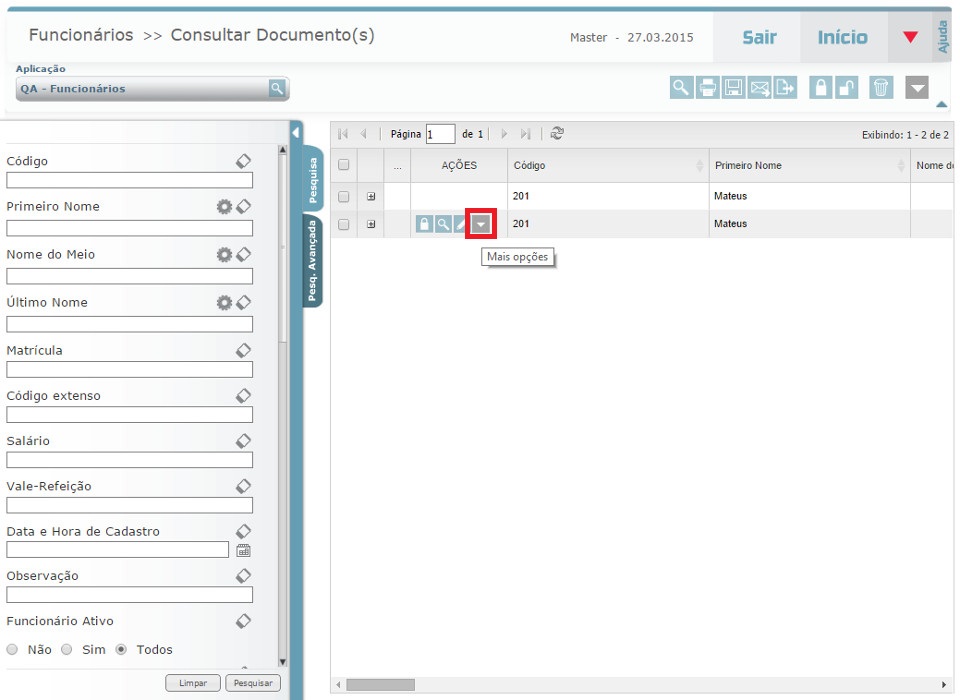Click the send by email envelope icon
Viewport: 960px width, 700px height.
[x=760, y=88]
